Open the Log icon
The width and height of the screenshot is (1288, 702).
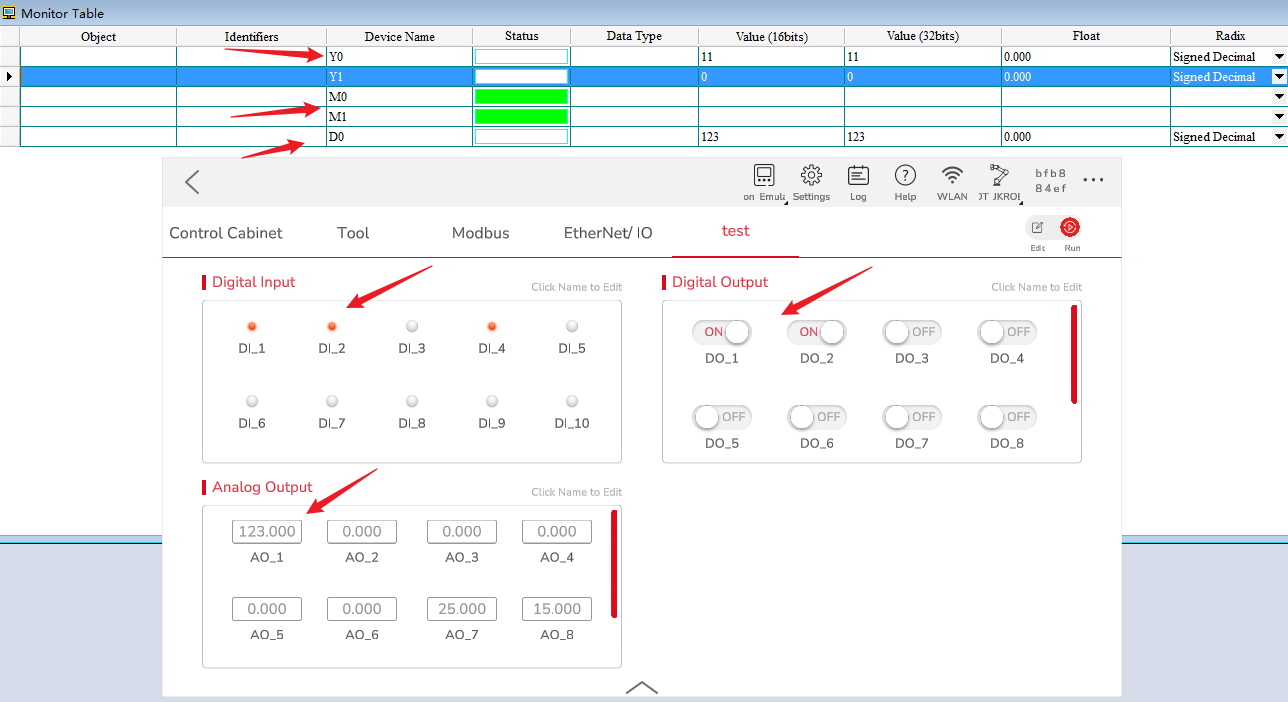[858, 177]
